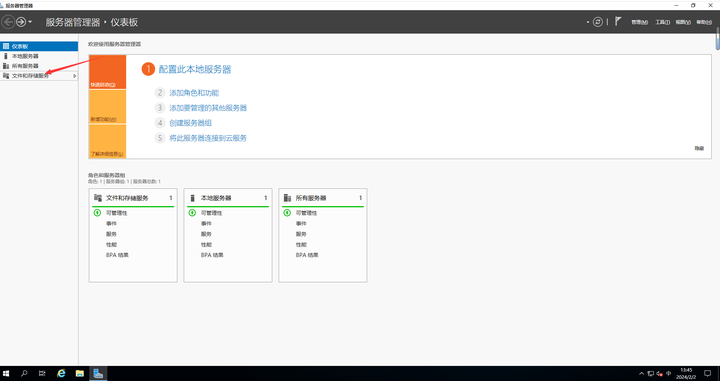The image size is (720, 381).
Task: Click BPA 结果 in 文件和存储服务 tile
Action: pyautogui.click(x=117, y=255)
